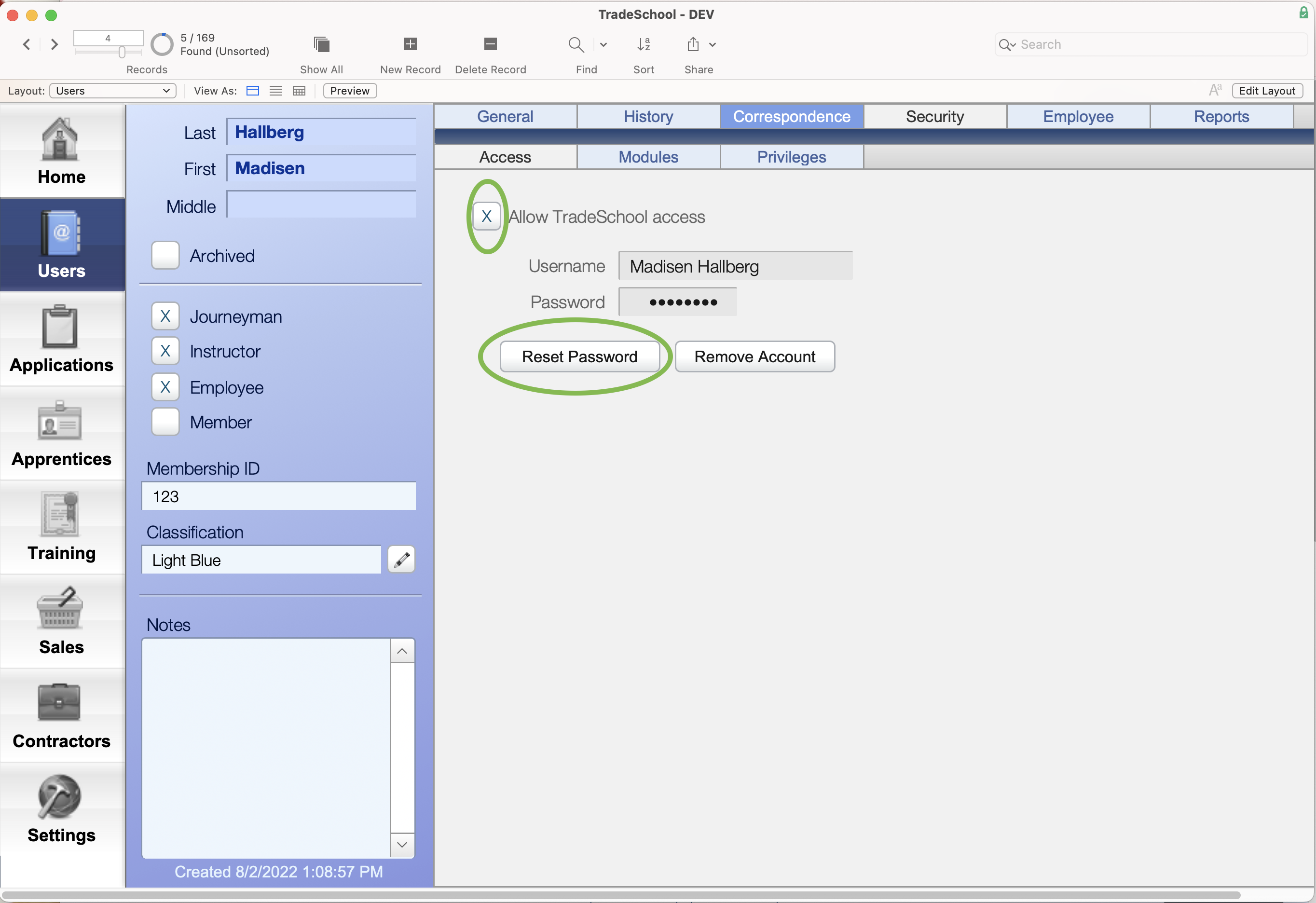This screenshot has width=1316, height=903.
Task: Click the Classification edit pencil icon
Action: (401, 560)
